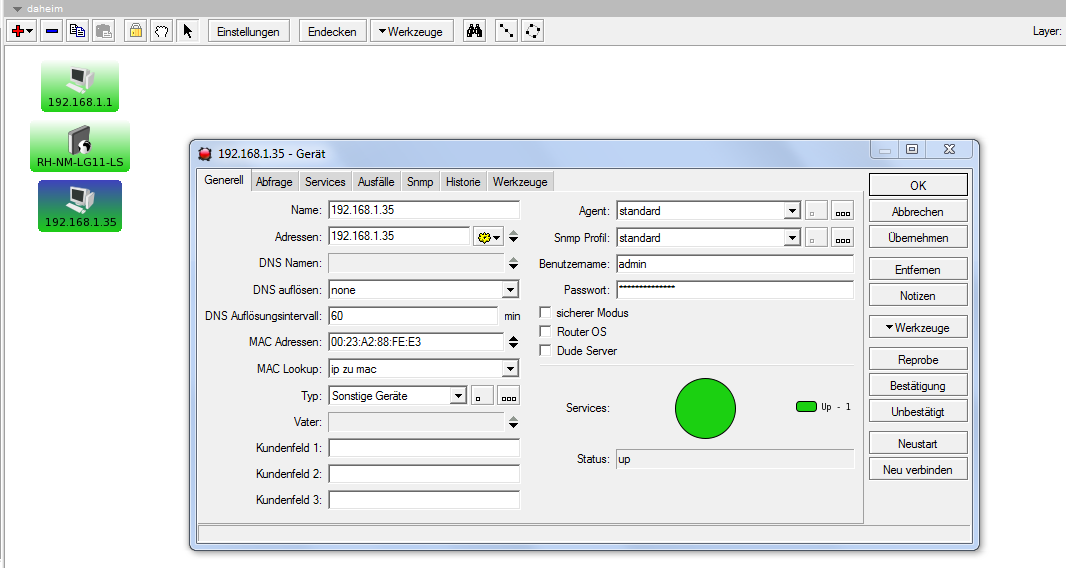1066x568 pixels.
Task: Toggle the padlock lock icon
Action: pyautogui.click(x=135, y=31)
